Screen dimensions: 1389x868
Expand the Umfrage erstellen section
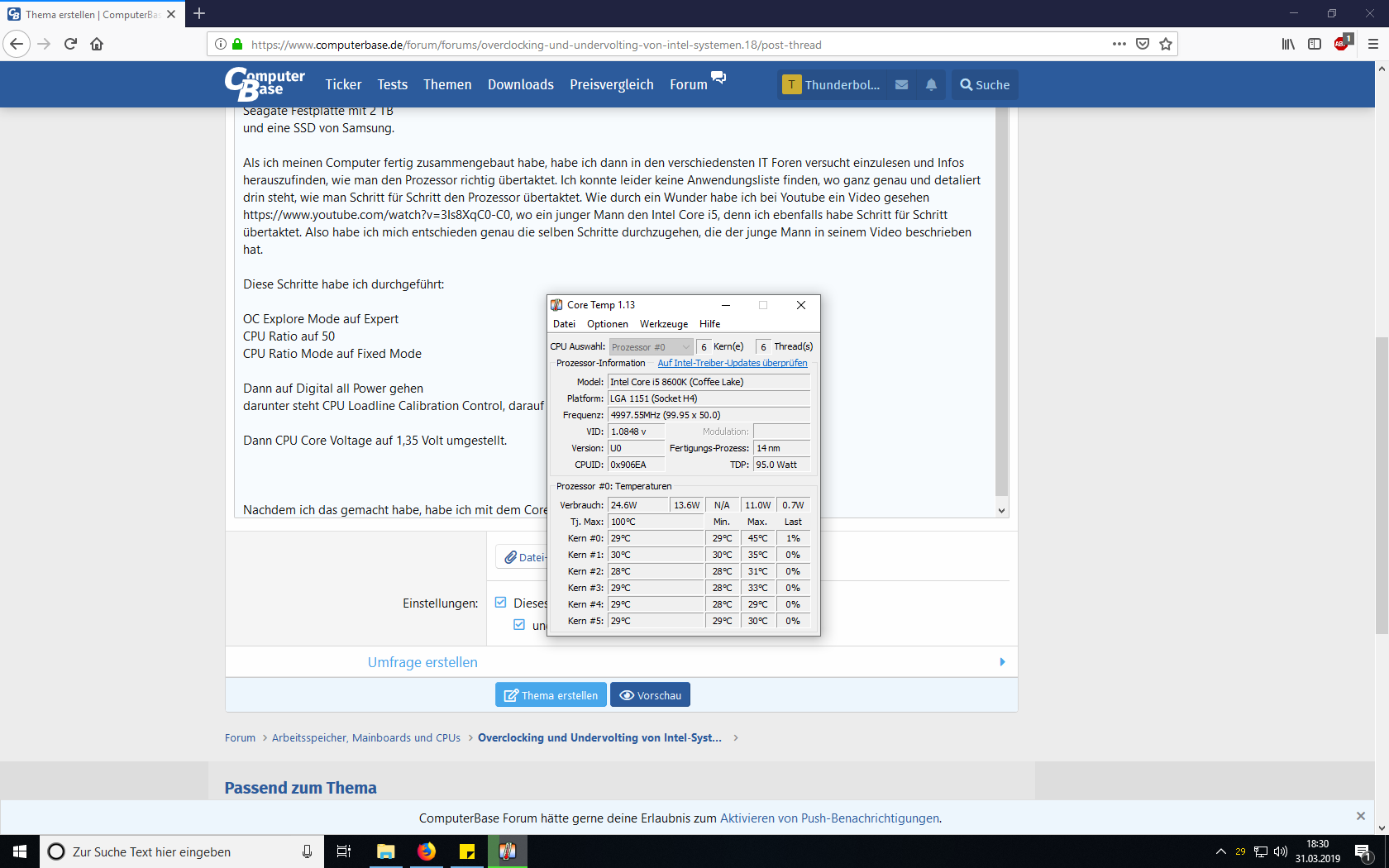pos(622,662)
